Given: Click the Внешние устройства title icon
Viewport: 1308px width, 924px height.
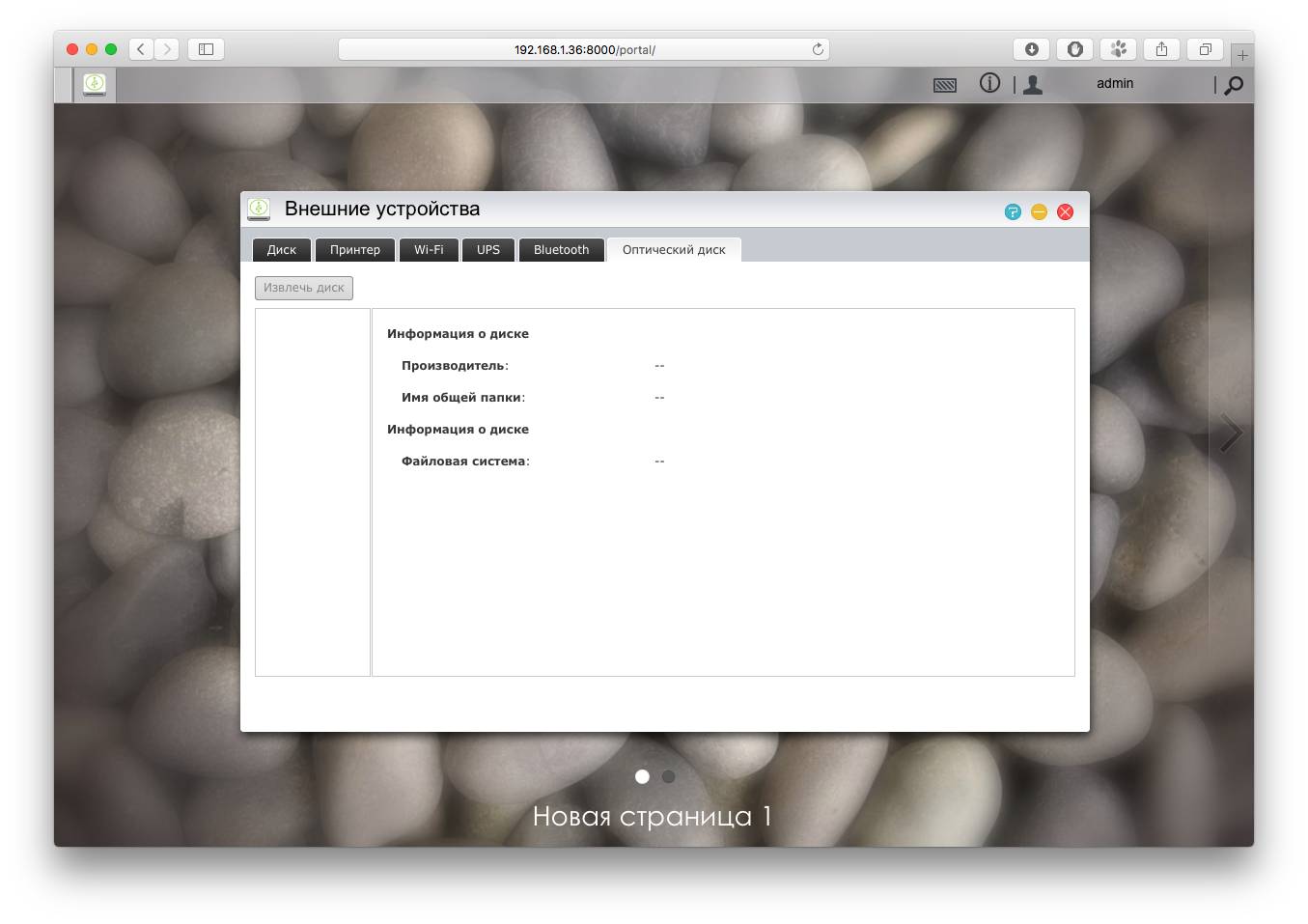Looking at the screenshot, I should pyautogui.click(x=259, y=209).
